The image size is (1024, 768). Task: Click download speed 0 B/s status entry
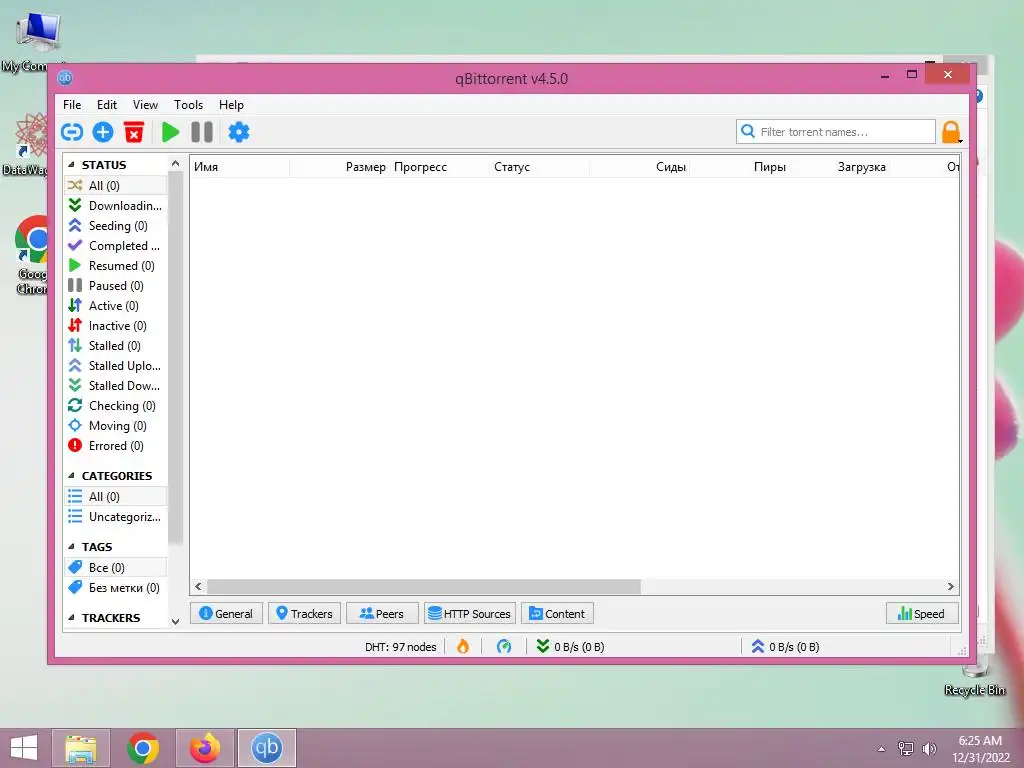point(570,647)
